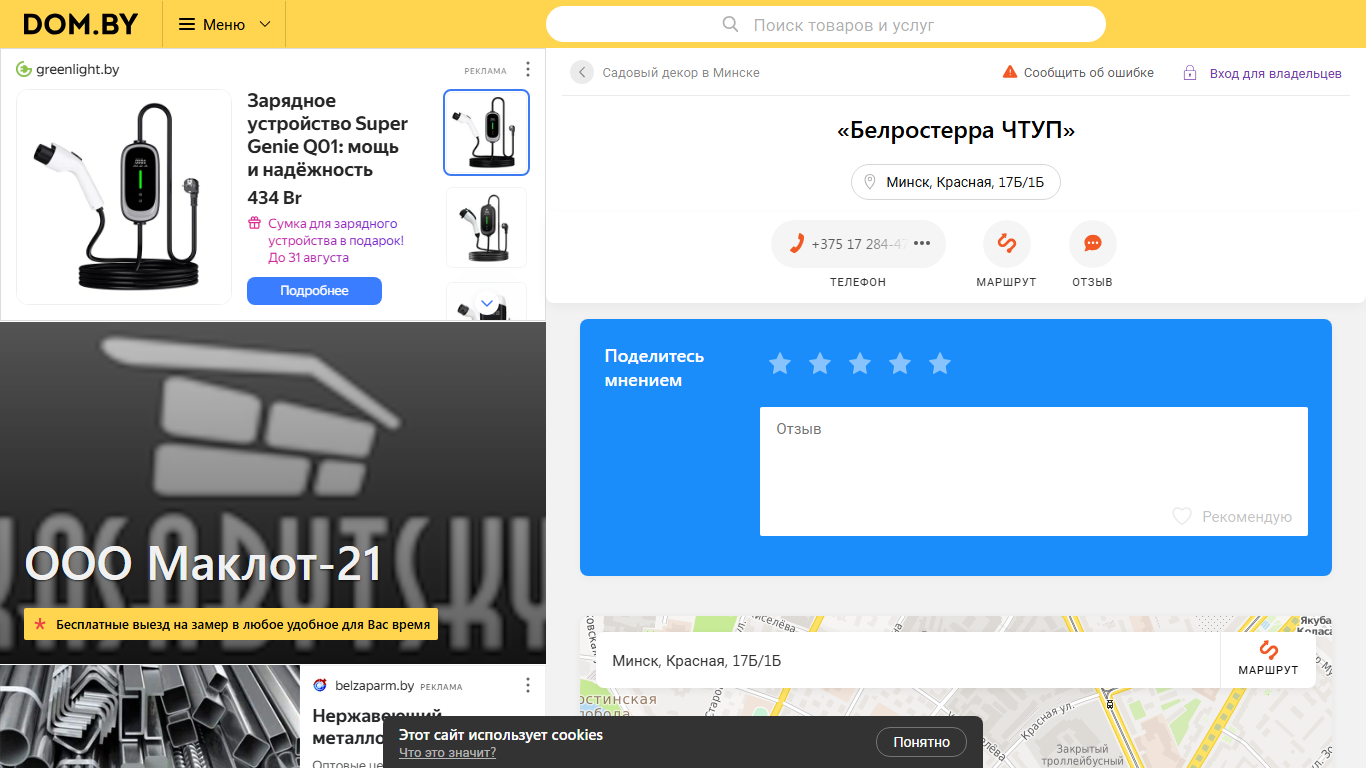Click Подробнее button in charger ad
1366x768 pixels.
pos(314,291)
